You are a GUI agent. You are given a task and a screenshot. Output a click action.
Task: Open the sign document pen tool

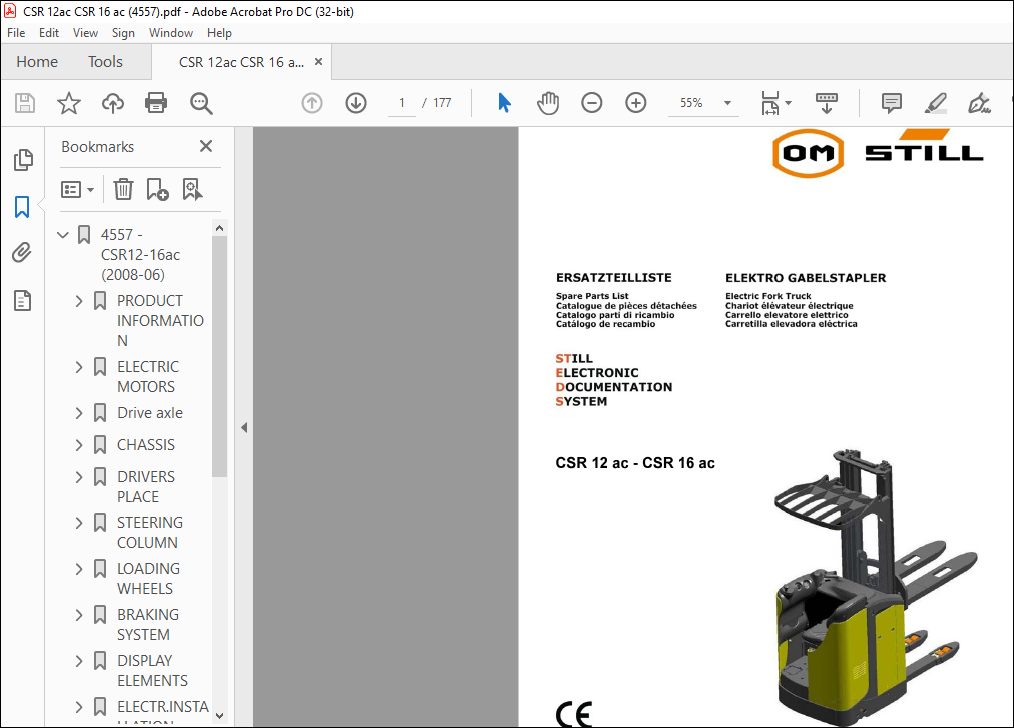click(979, 103)
